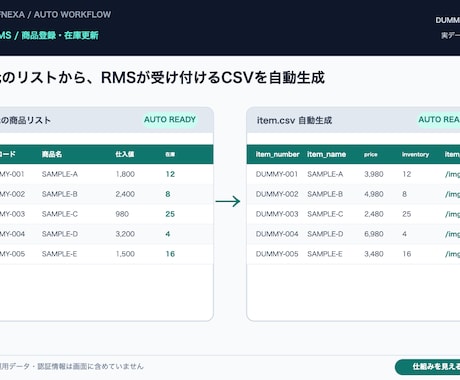Click 'DUMMY-005' in the item.csv table
Viewport: 460px width, 380px height.
(277, 254)
